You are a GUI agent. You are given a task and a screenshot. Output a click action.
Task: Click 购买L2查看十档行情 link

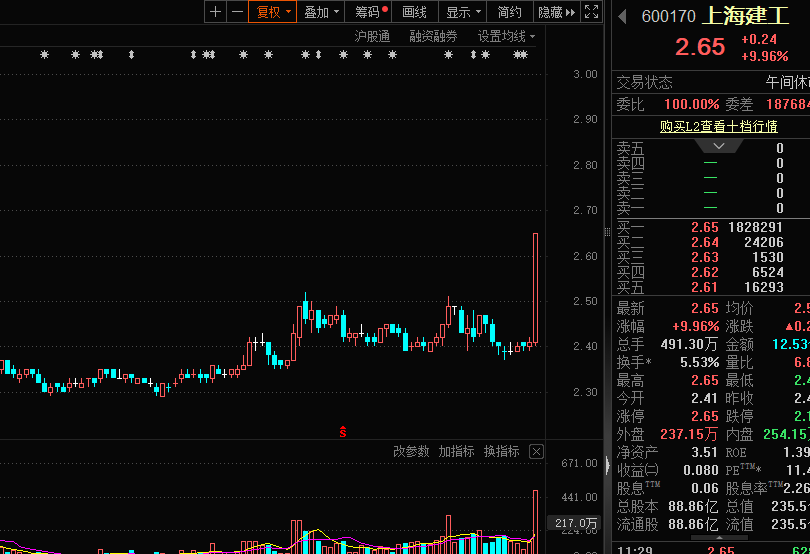(718, 127)
